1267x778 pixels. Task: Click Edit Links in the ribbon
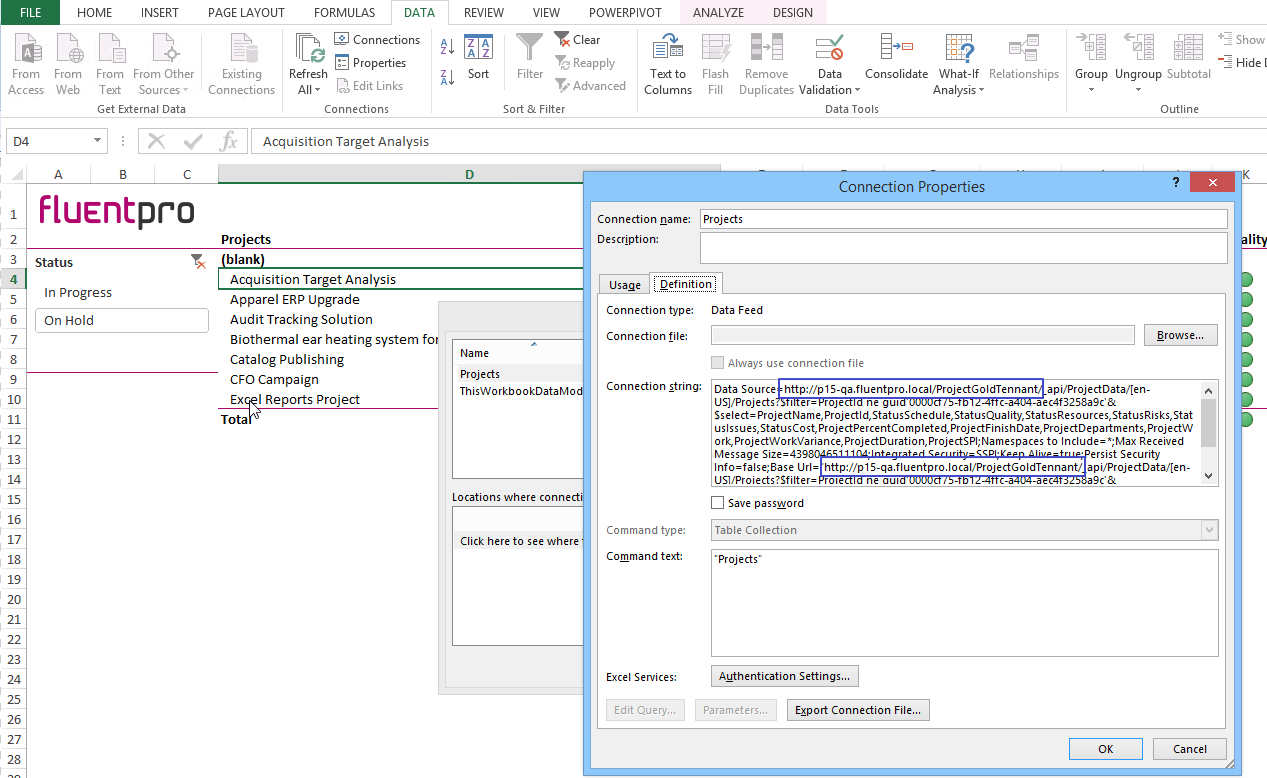(369, 86)
